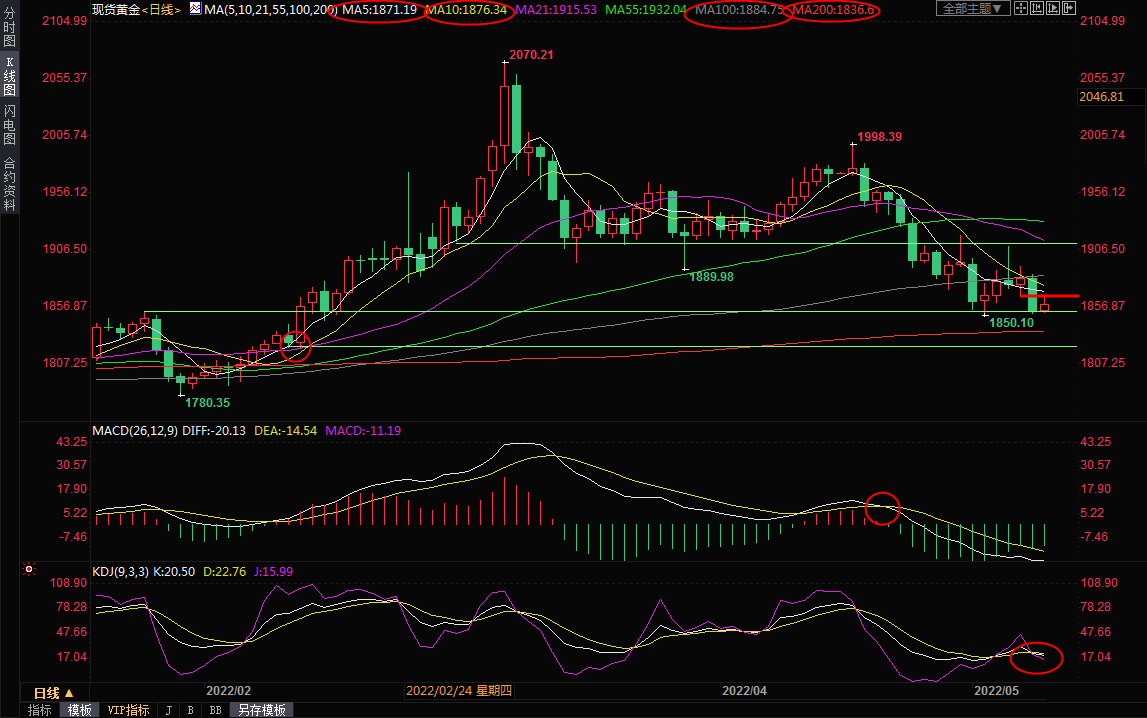Select the K线图 side tab
Screen dimensions: 1147x718
(x=9, y=76)
